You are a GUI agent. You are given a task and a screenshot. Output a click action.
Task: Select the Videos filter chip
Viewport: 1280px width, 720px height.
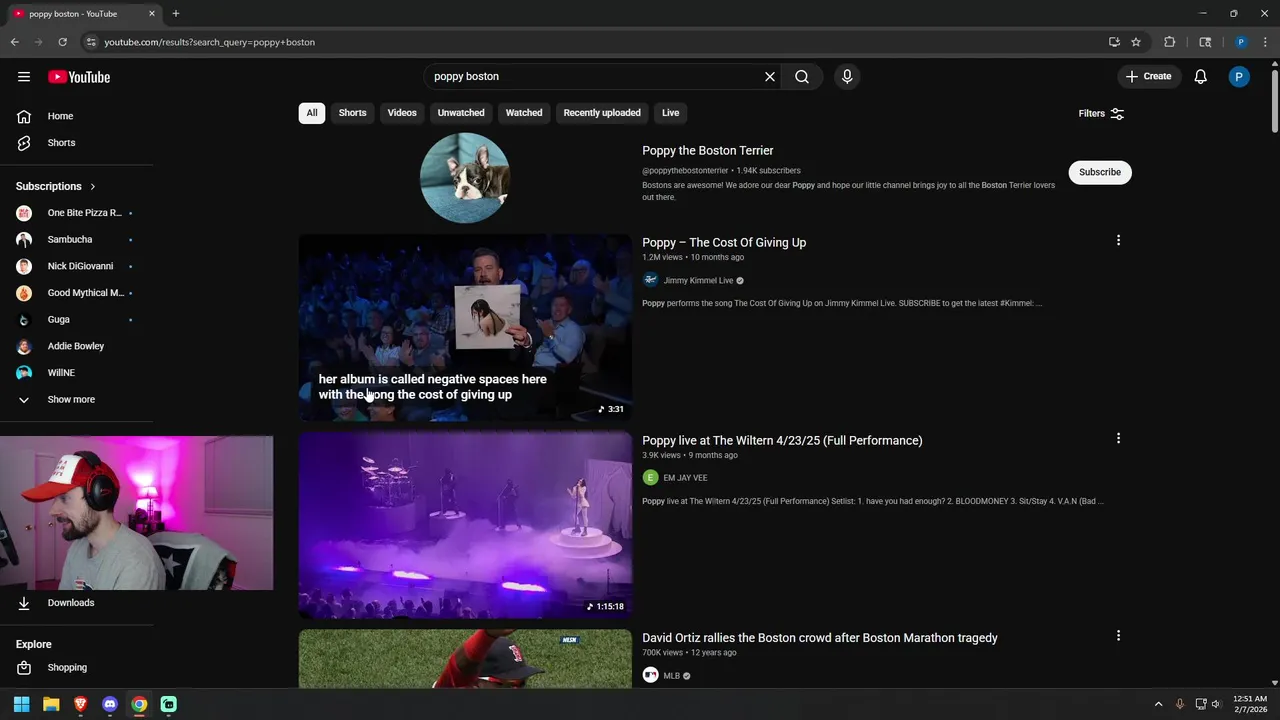coord(402,113)
